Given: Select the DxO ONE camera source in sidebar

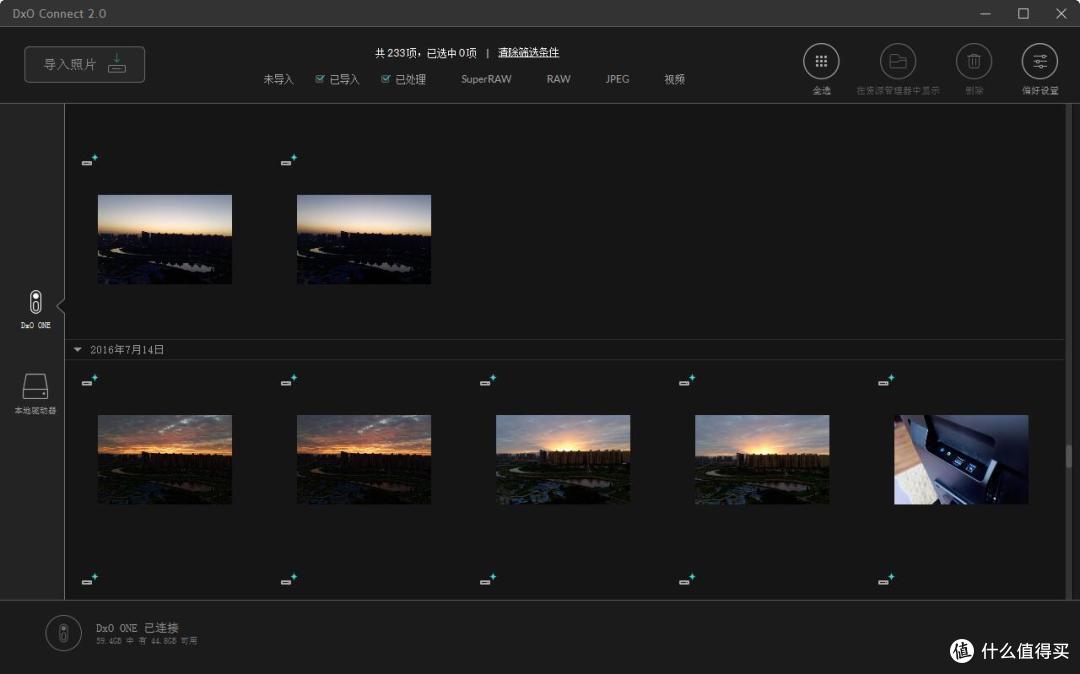Looking at the screenshot, I should tap(35, 308).
